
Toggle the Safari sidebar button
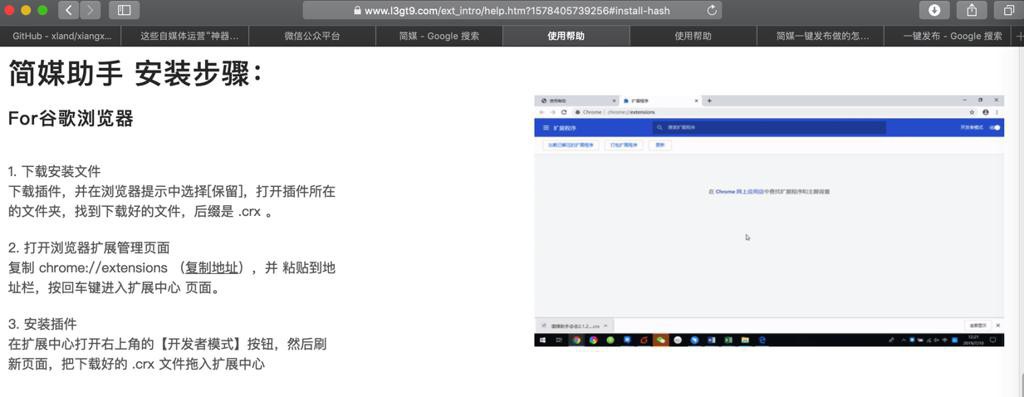click(x=124, y=10)
